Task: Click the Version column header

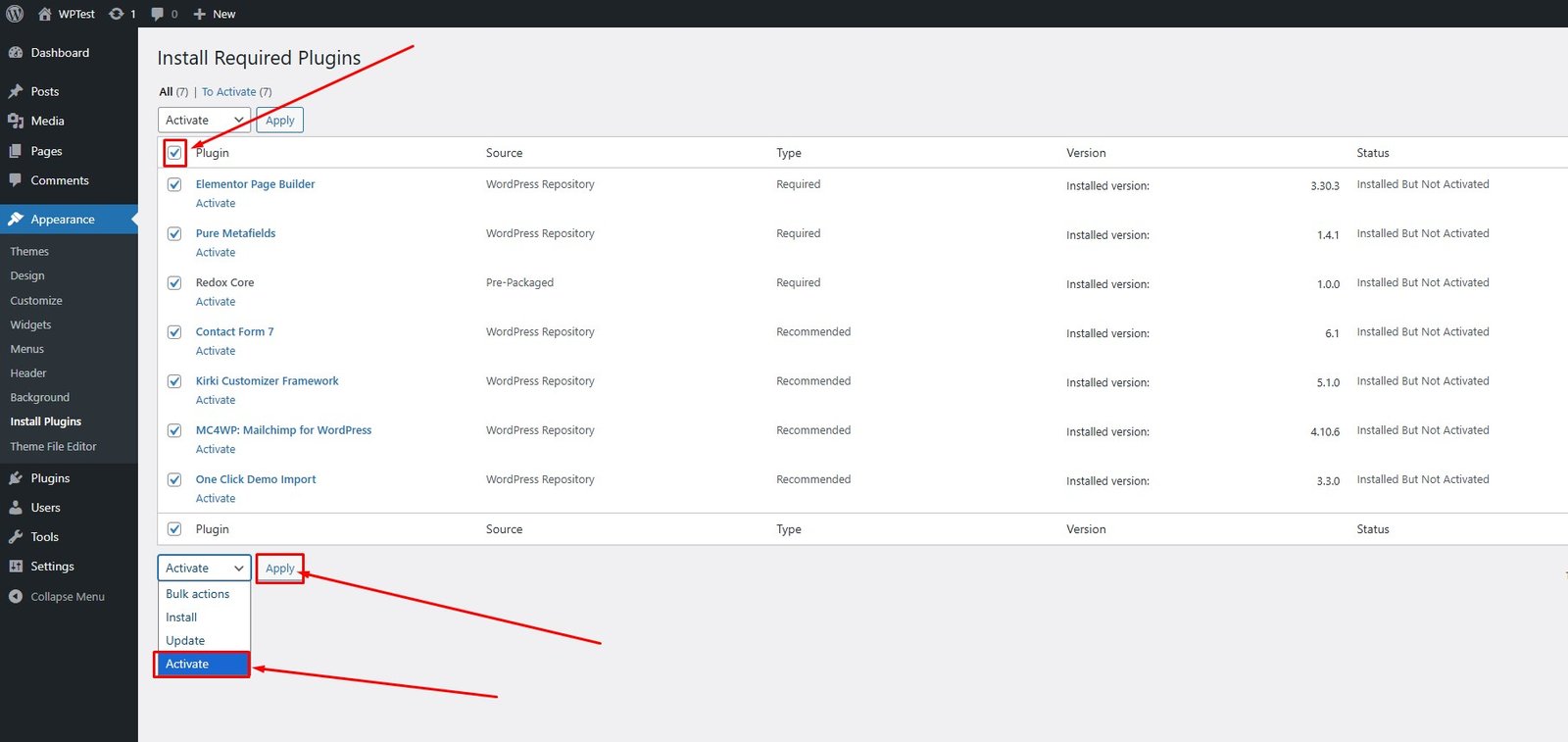Action: click(x=1086, y=153)
